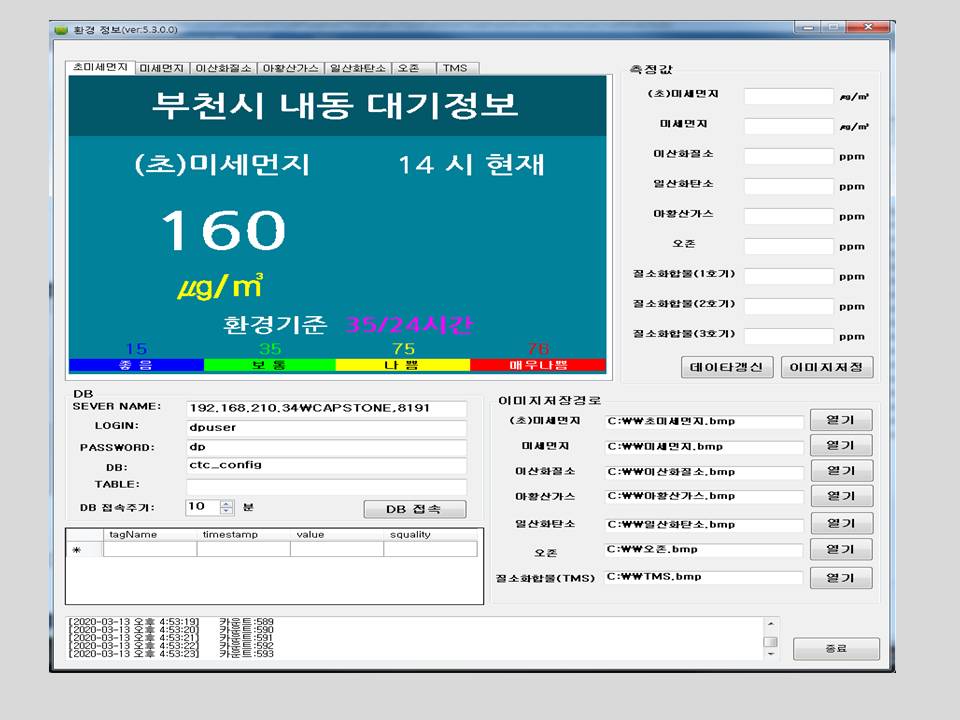This screenshot has height=720, width=960.
Task: Exit the program with 종료 button
Action: pyautogui.click(x=836, y=648)
